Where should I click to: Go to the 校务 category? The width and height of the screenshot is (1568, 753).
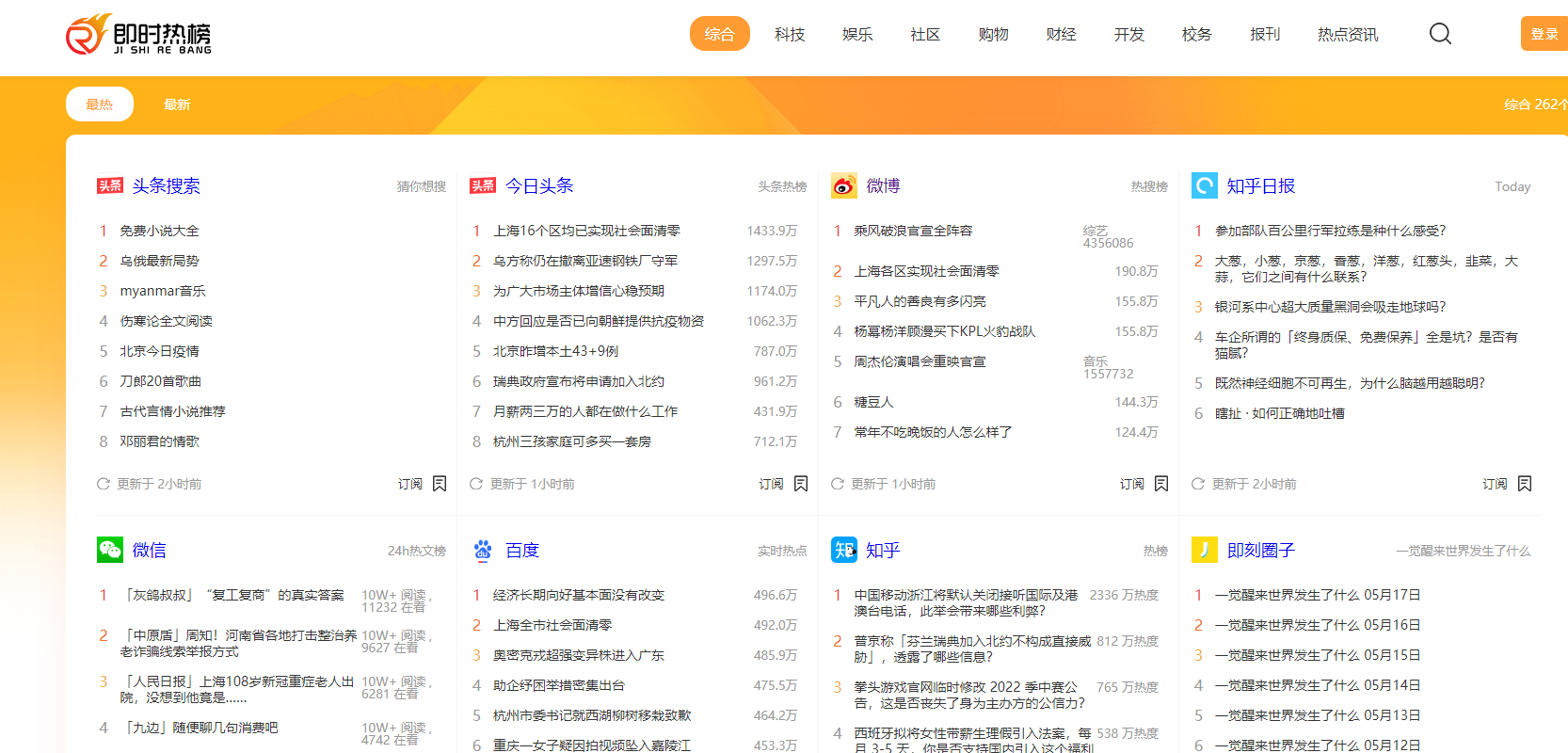click(1197, 34)
